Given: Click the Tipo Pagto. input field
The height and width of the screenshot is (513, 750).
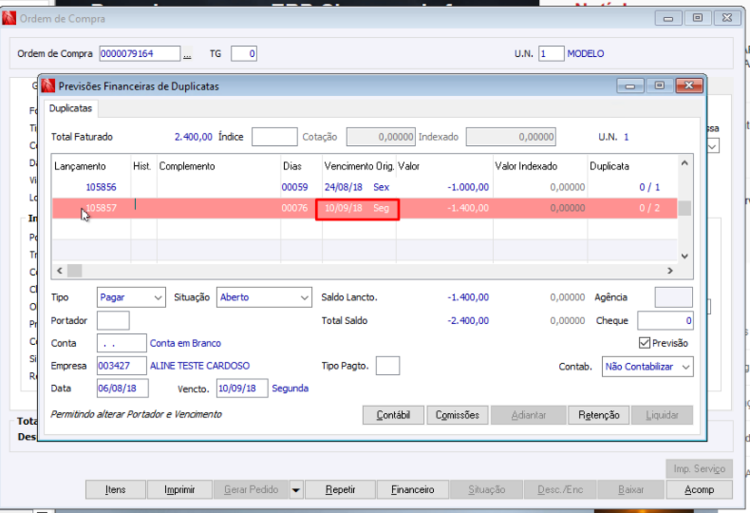Looking at the screenshot, I should [x=388, y=366].
